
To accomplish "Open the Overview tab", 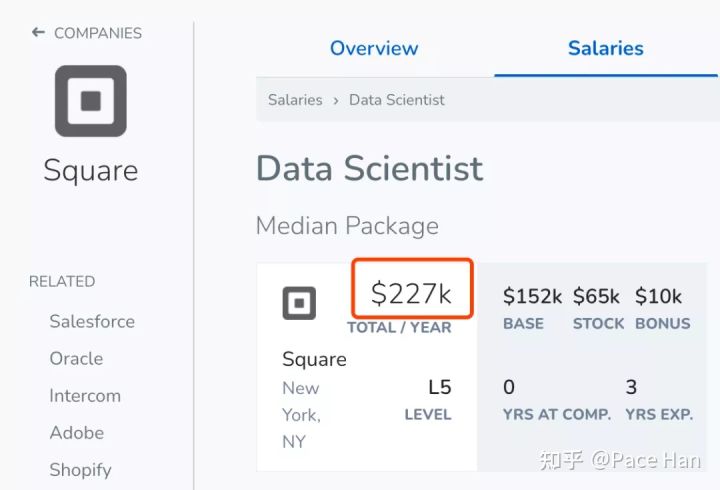I will [x=374, y=48].
